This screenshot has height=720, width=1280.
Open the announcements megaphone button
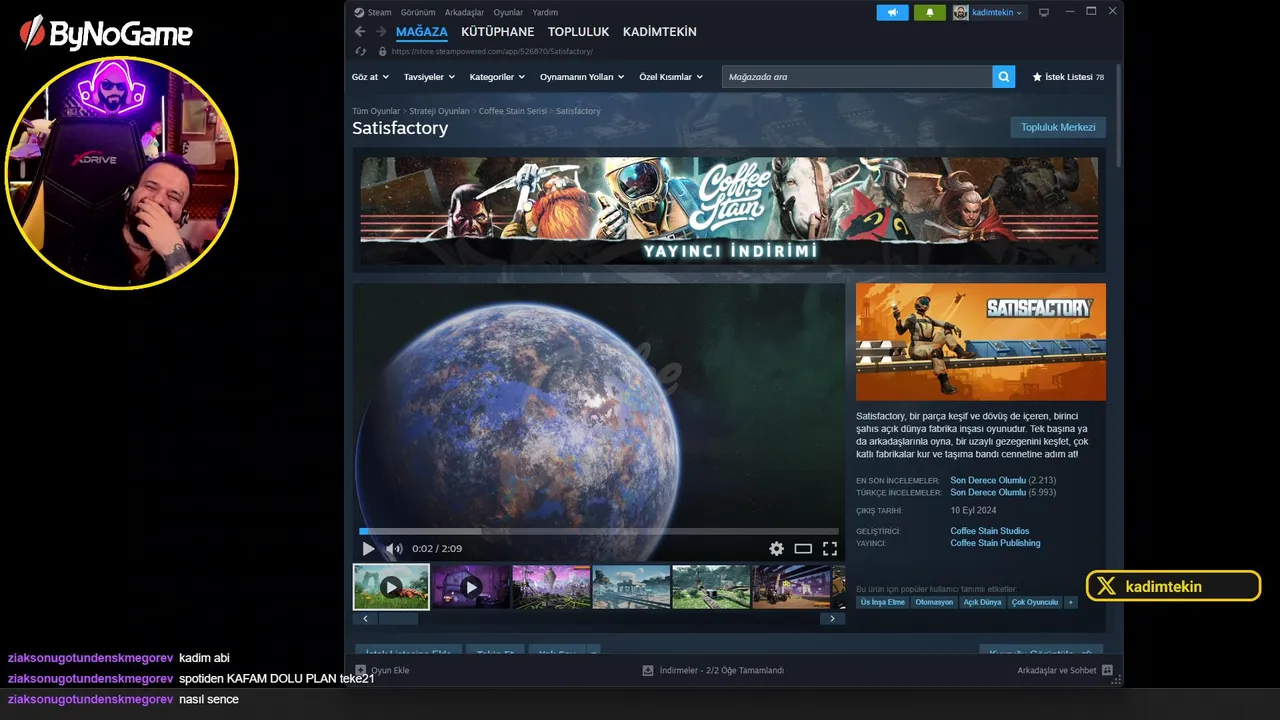click(x=893, y=12)
